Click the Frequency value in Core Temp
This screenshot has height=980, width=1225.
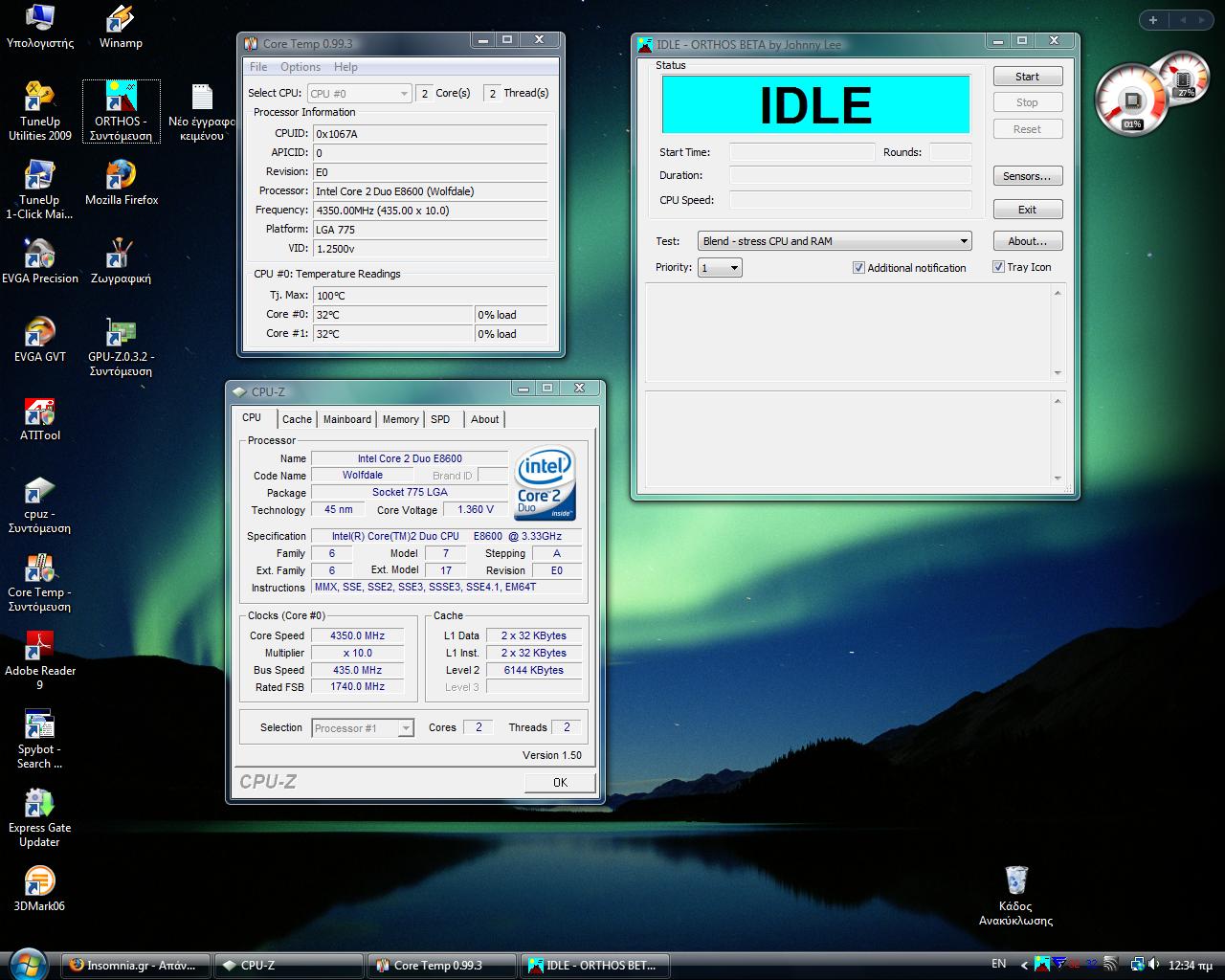tap(430, 211)
